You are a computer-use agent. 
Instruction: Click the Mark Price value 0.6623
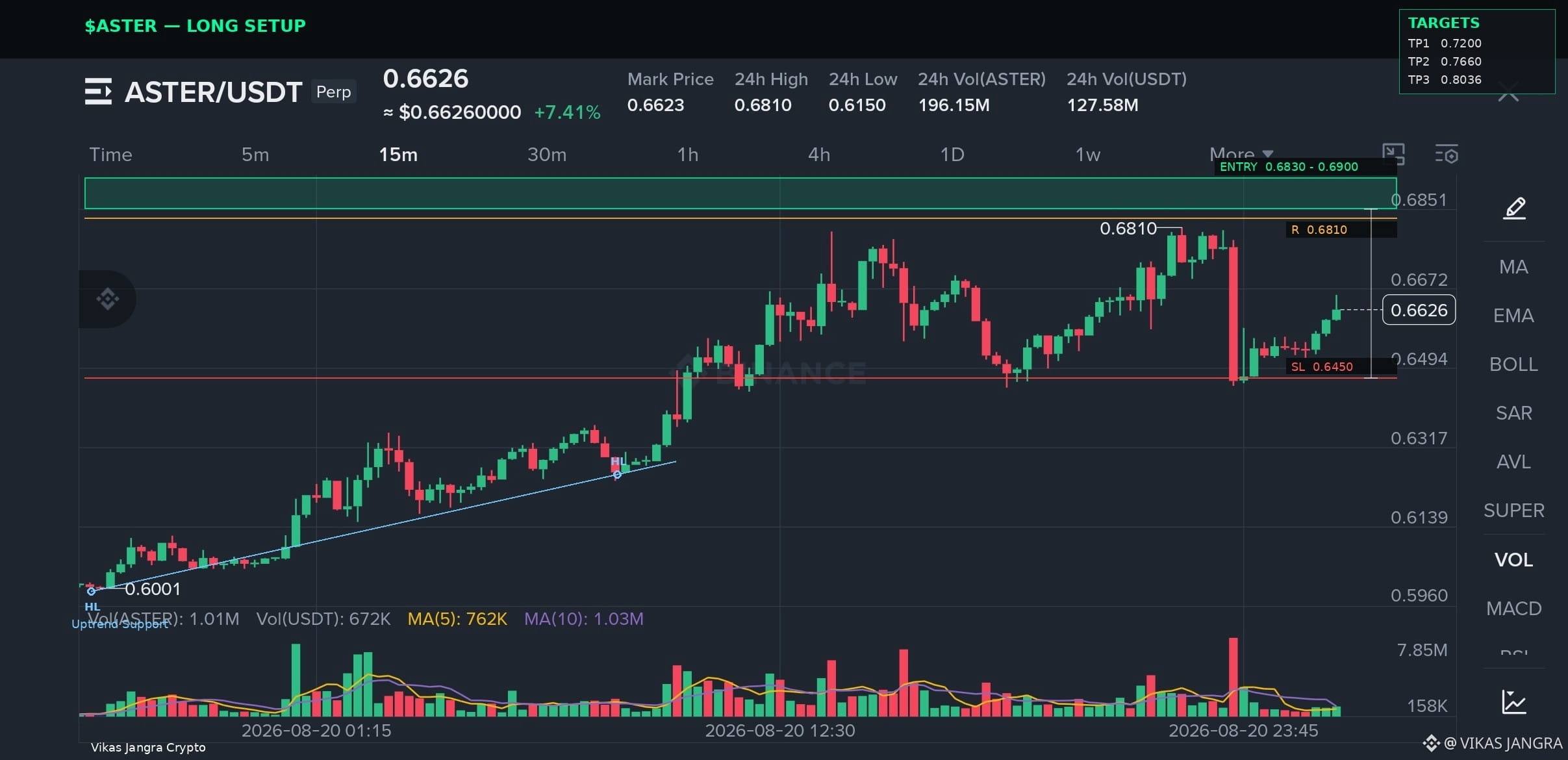pyautogui.click(x=655, y=105)
